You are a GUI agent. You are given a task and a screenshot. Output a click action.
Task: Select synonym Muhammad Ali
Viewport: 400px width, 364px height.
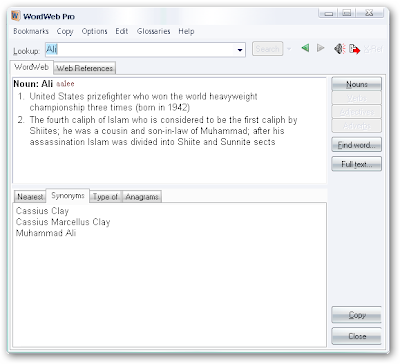tap(46, 233)
